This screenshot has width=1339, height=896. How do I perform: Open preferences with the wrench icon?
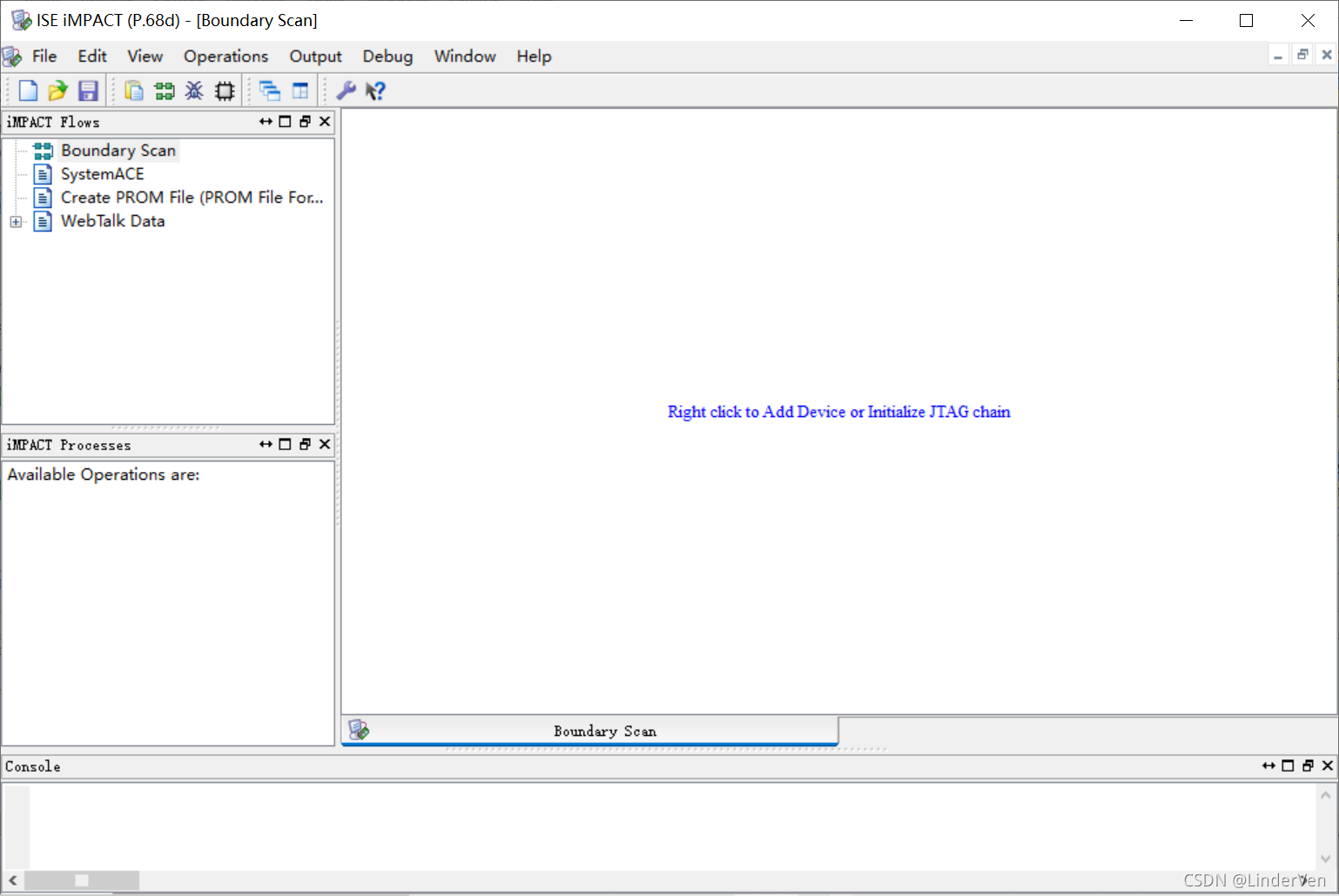[346, 91]
